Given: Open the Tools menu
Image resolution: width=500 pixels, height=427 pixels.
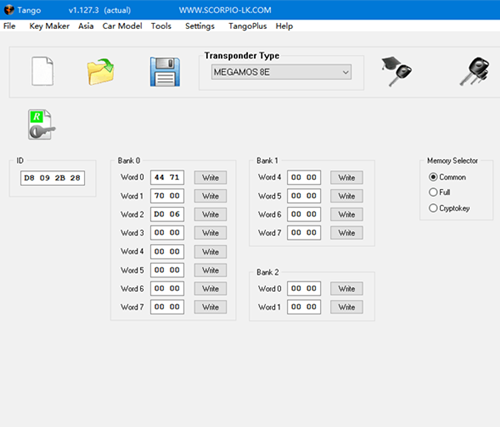Looking at the screenshot, I should point(161,26).
